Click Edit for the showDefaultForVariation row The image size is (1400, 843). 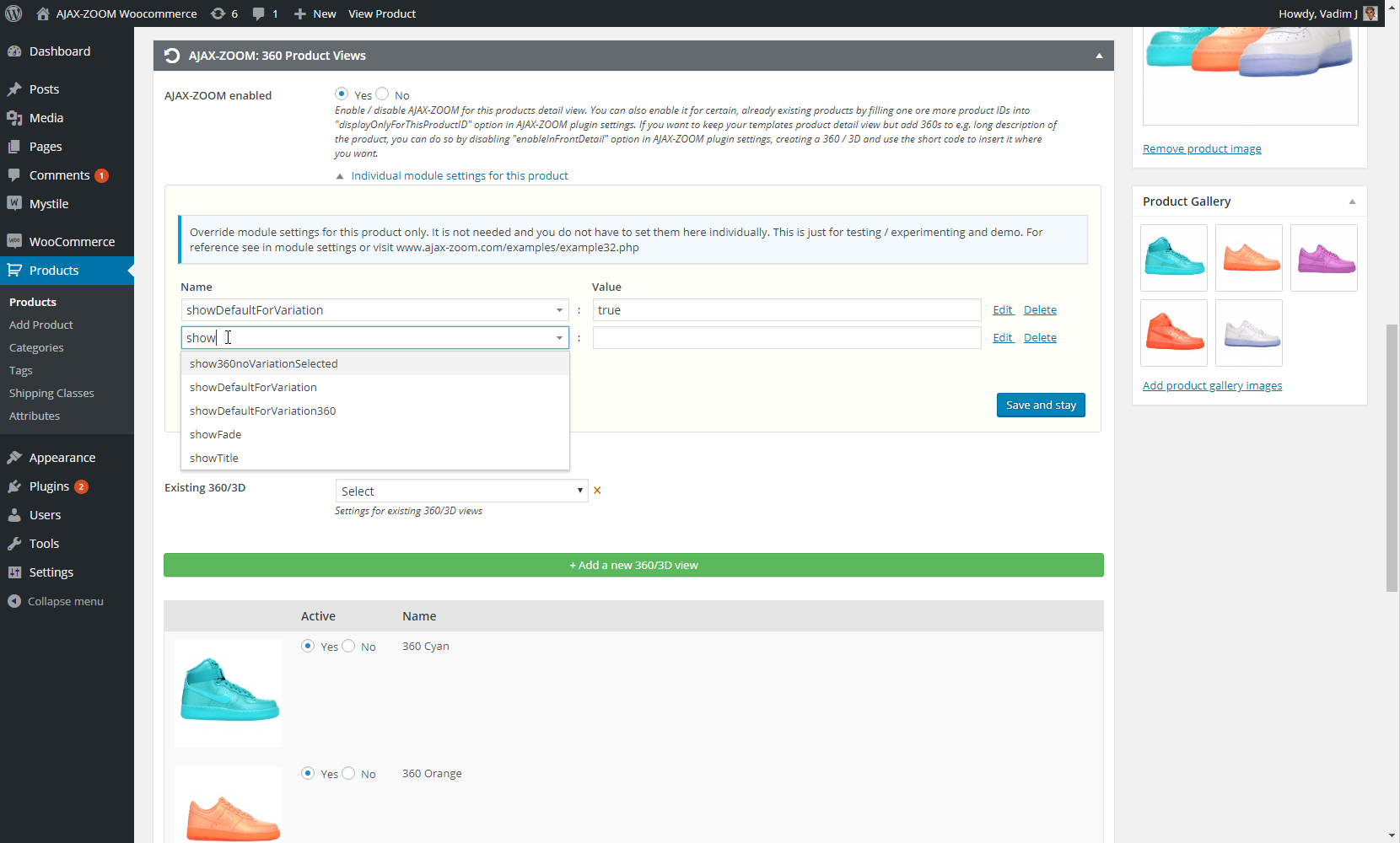click(x=1003, y=310)
